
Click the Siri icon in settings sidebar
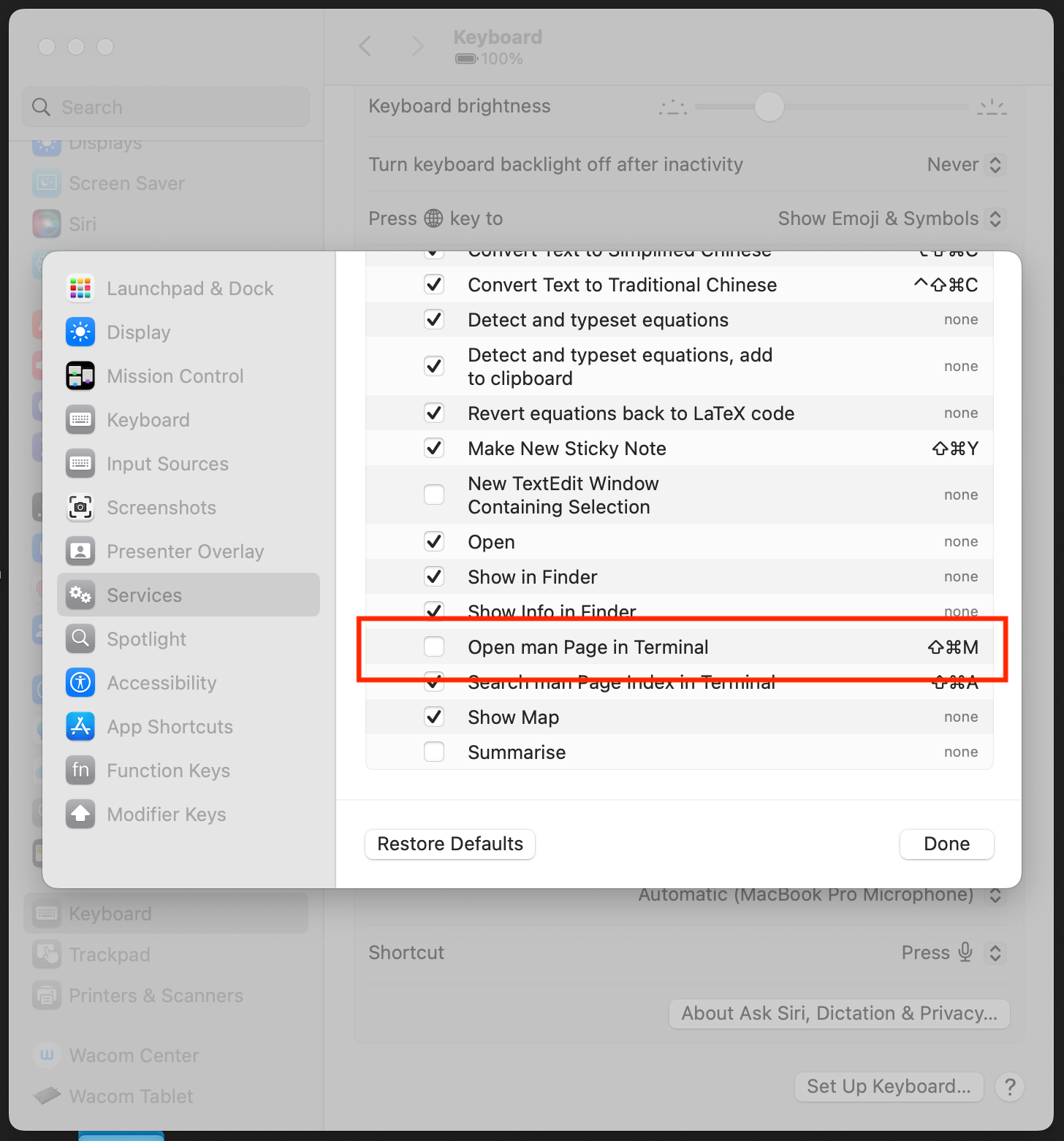47,224
